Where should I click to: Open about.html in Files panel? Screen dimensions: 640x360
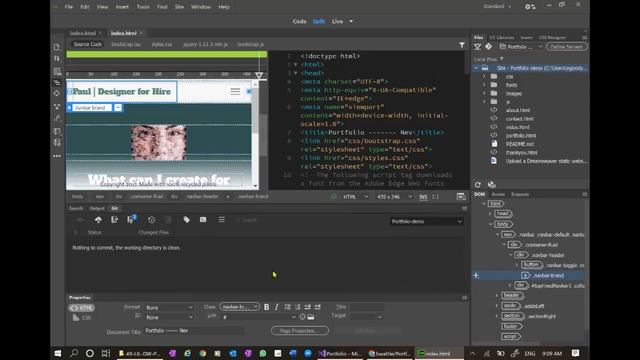[x=518, y=110]
